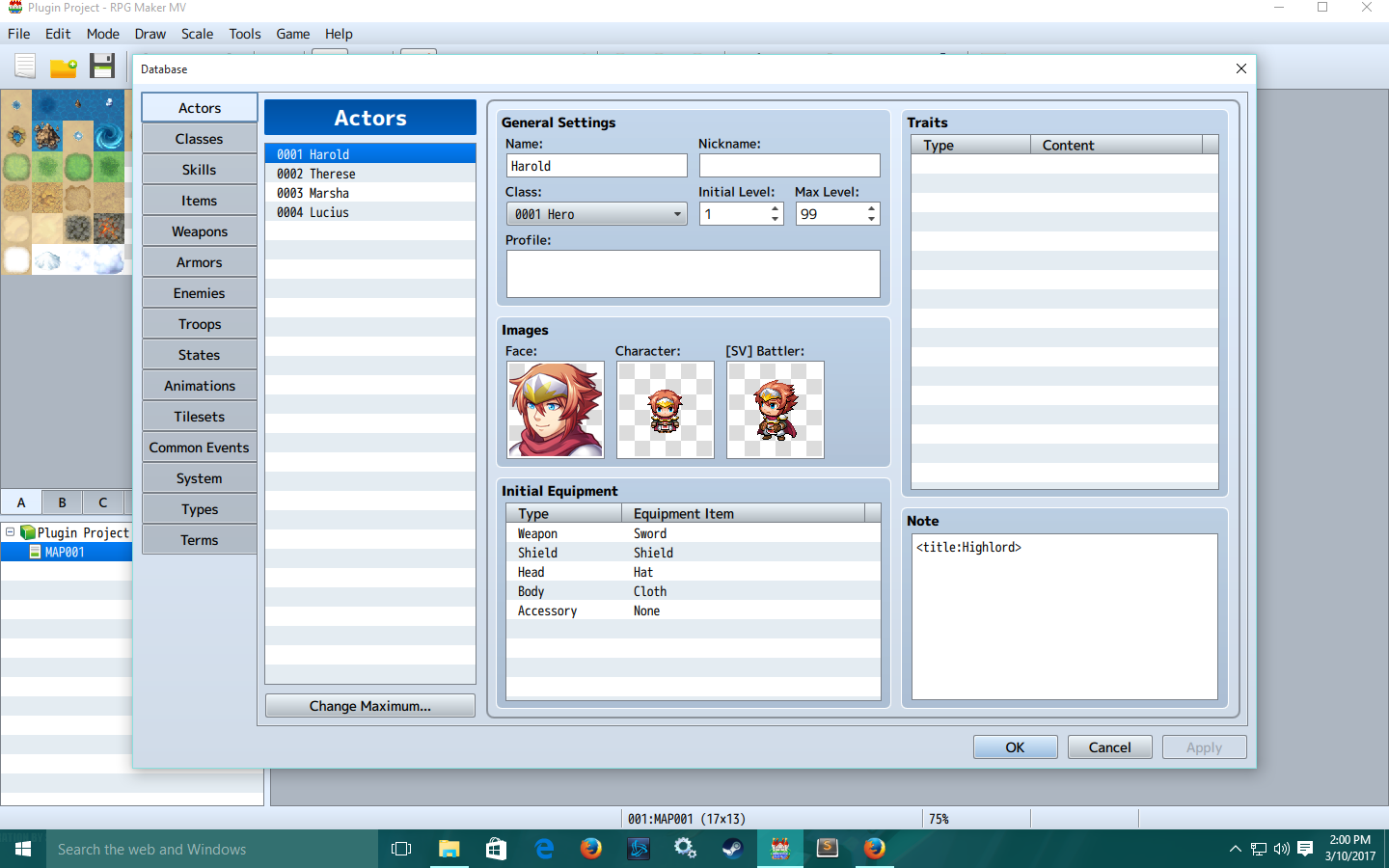Open the Class dropdown showing 0001 Hero
Image resolution: width=1389 pixels, height=868 pixels.
(x=596, y=213)
